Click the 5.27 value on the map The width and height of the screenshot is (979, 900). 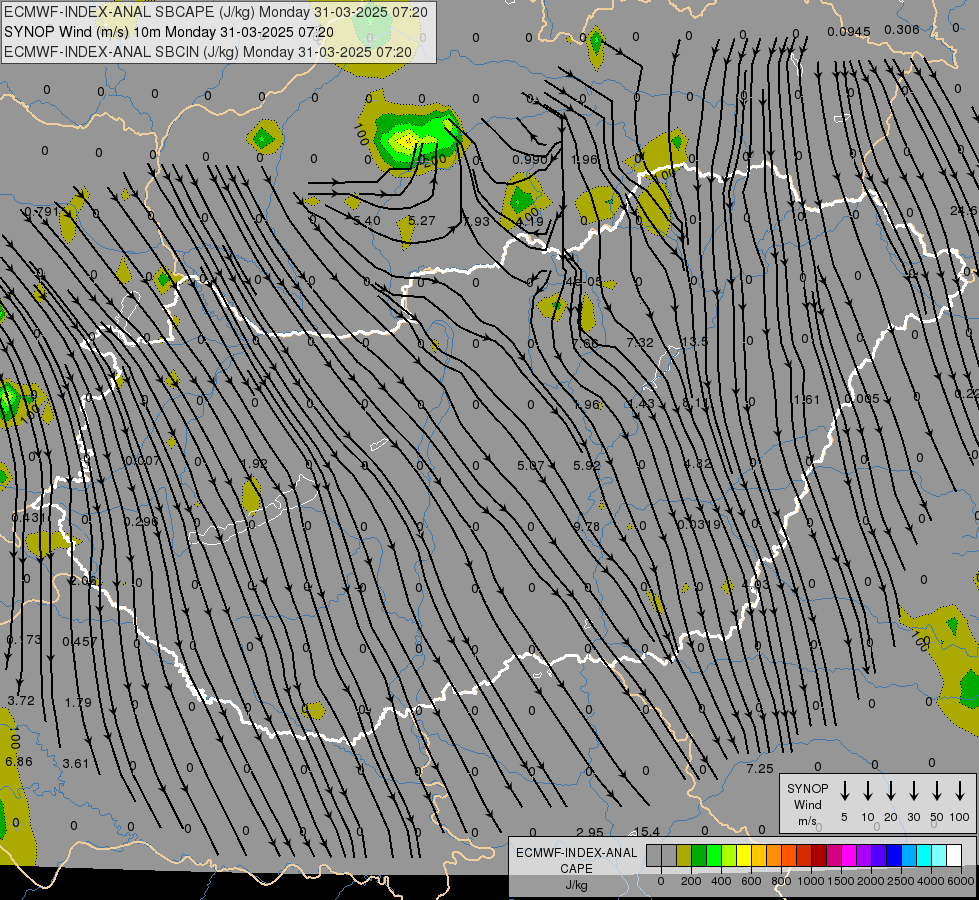click(x=421, y=220)
